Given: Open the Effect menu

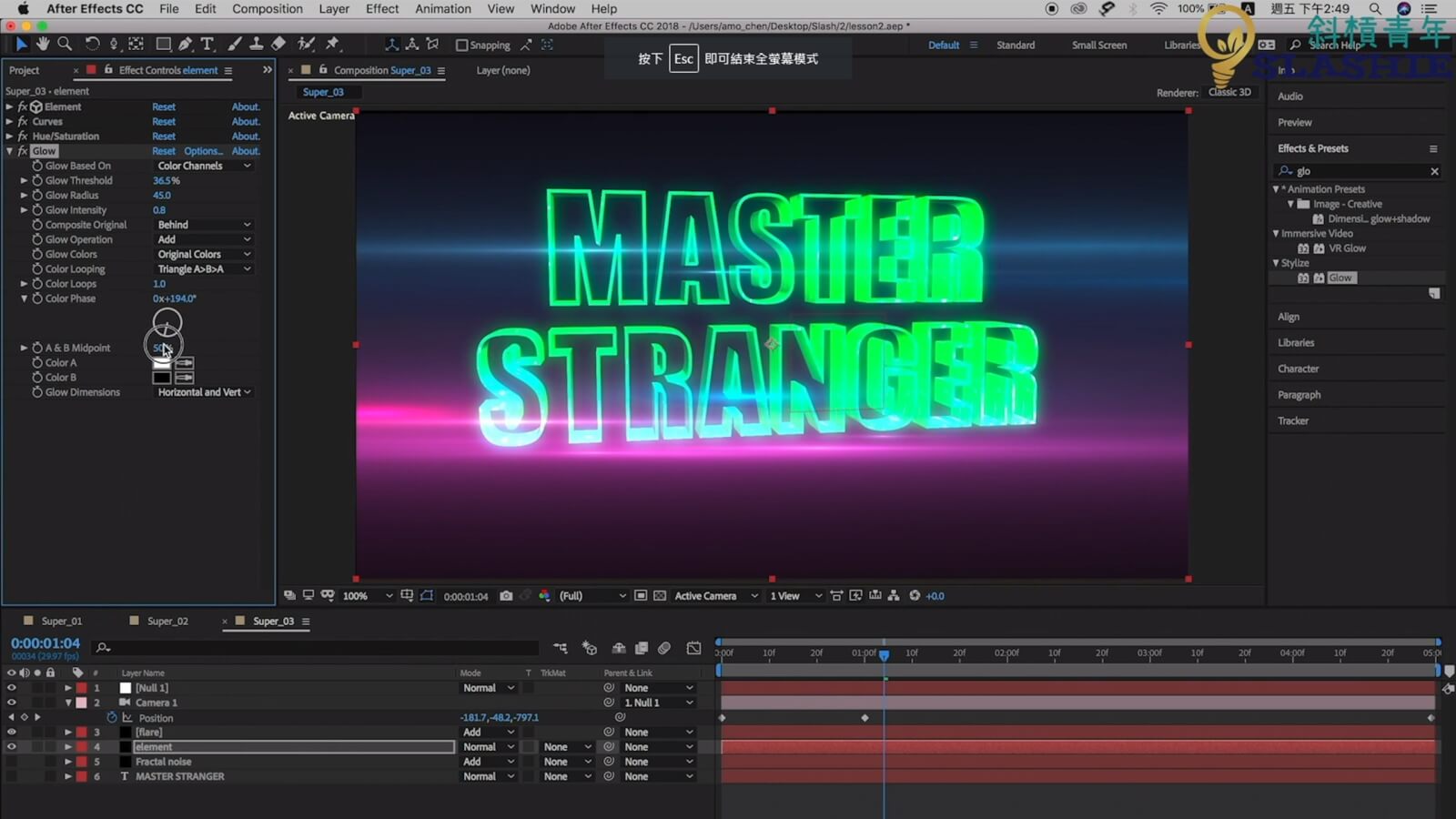Looking at the screenshot, I should pos(382,9).
